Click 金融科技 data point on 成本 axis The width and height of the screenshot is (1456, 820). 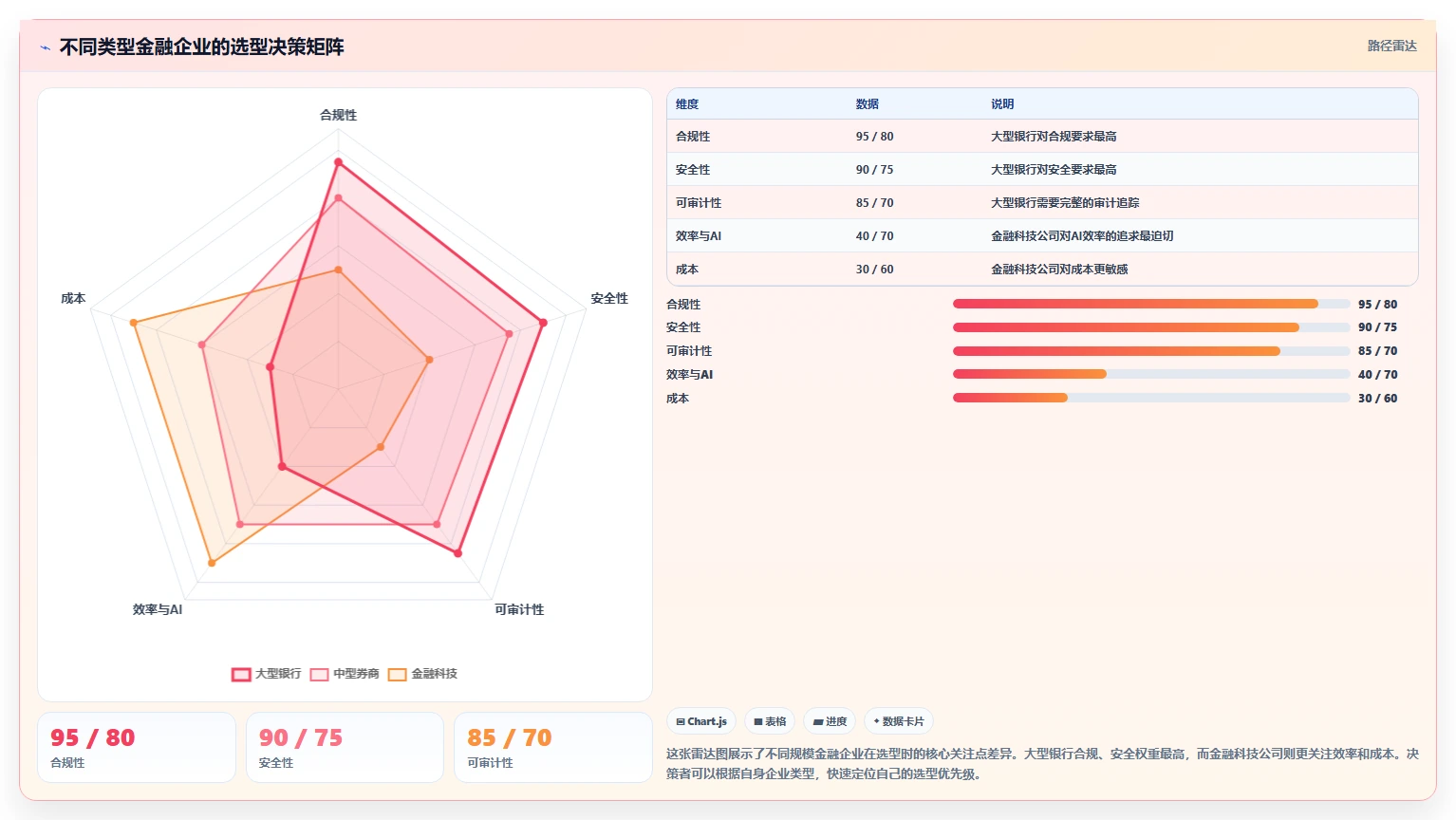point(134,323)
